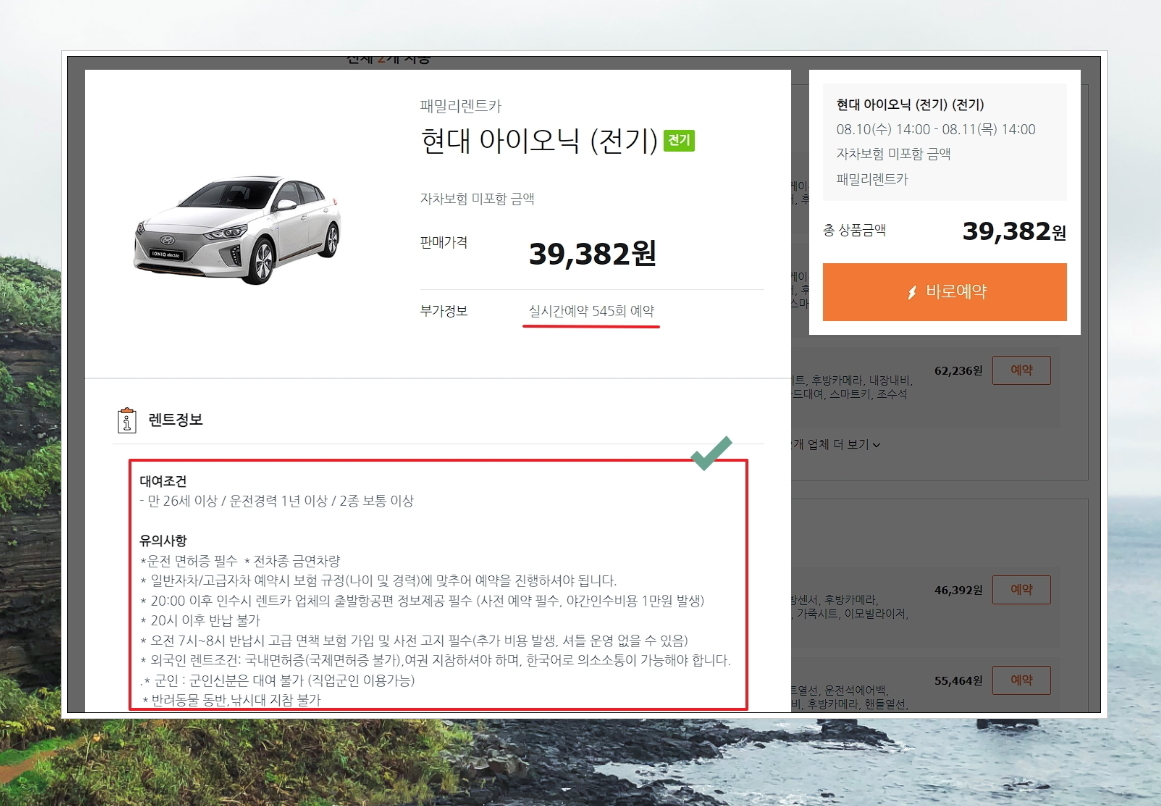This screenshot has width=1161, height=806.
Task: Click the 유의사항 heading
Action: [163, 541]
